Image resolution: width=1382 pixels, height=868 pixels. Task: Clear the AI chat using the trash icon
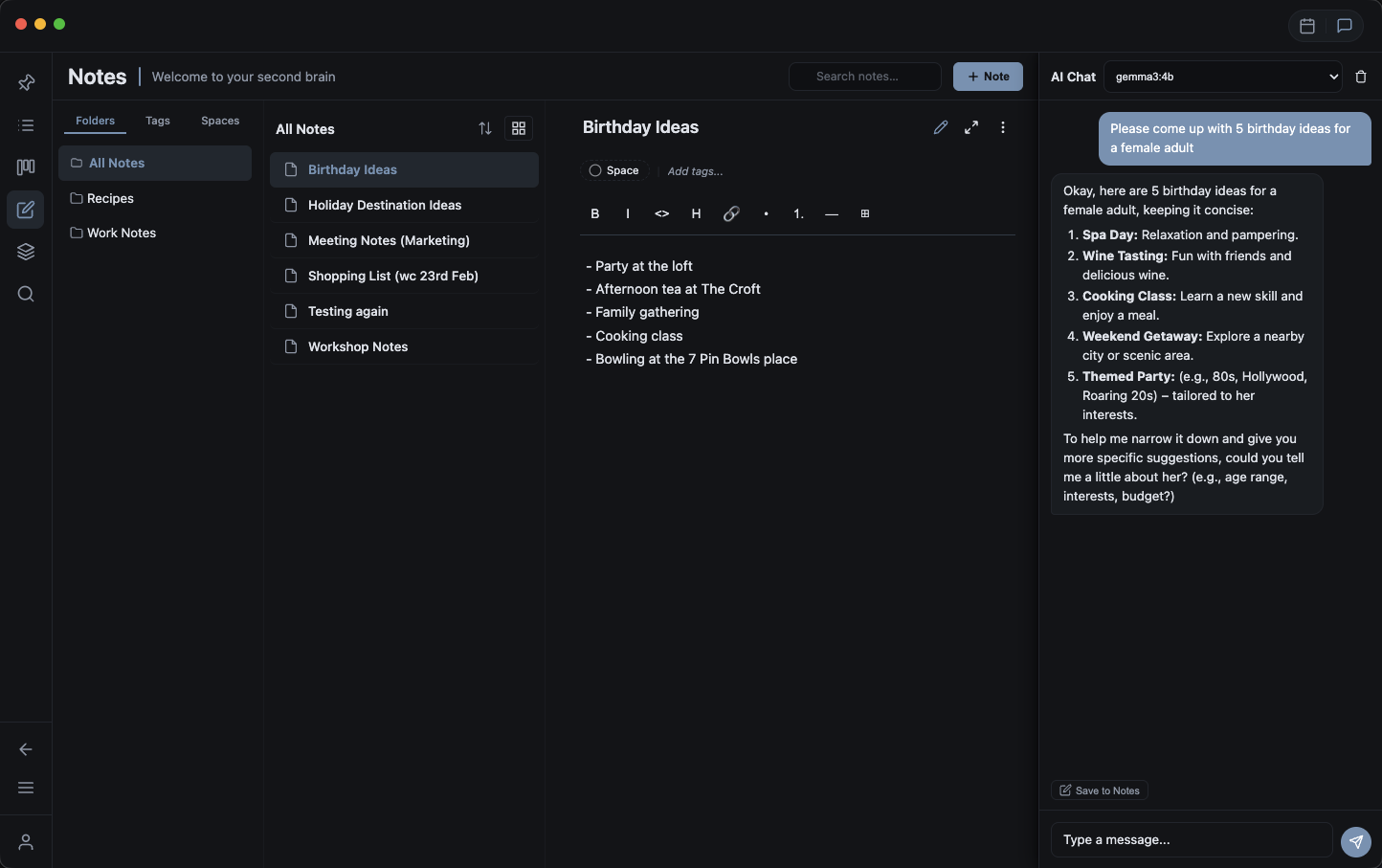1361,77
